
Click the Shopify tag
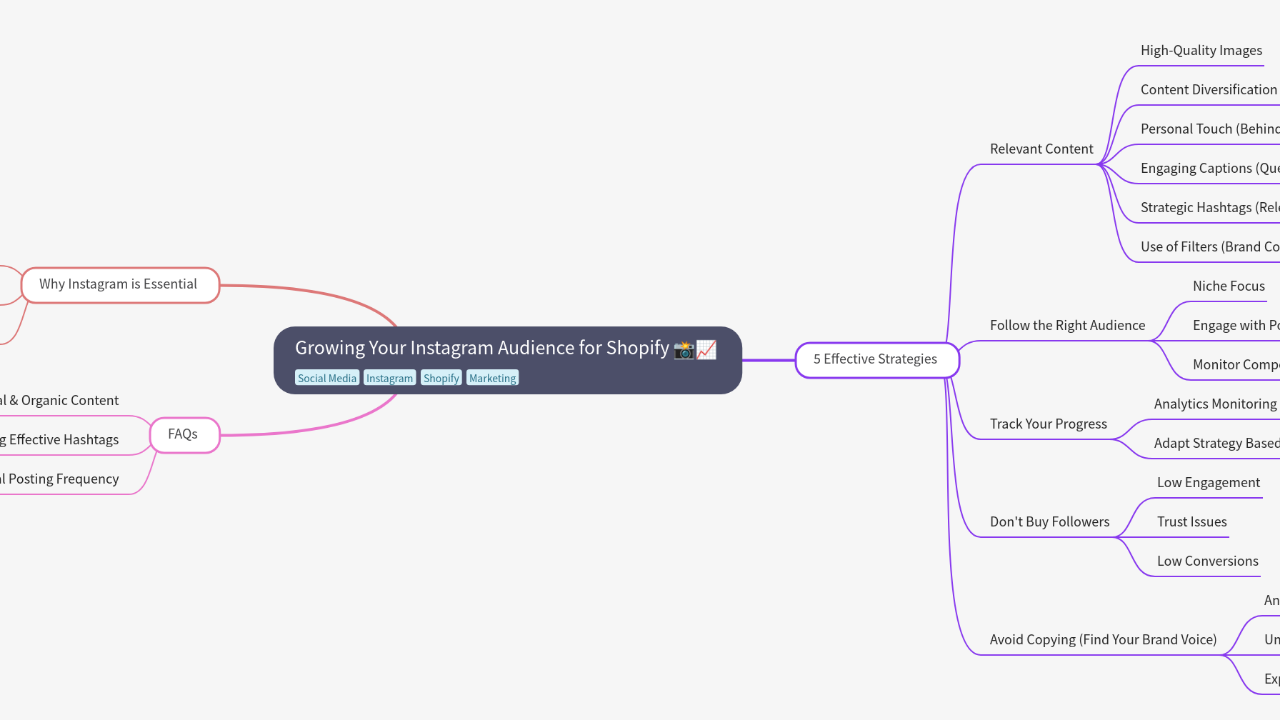tap(441, 378)
